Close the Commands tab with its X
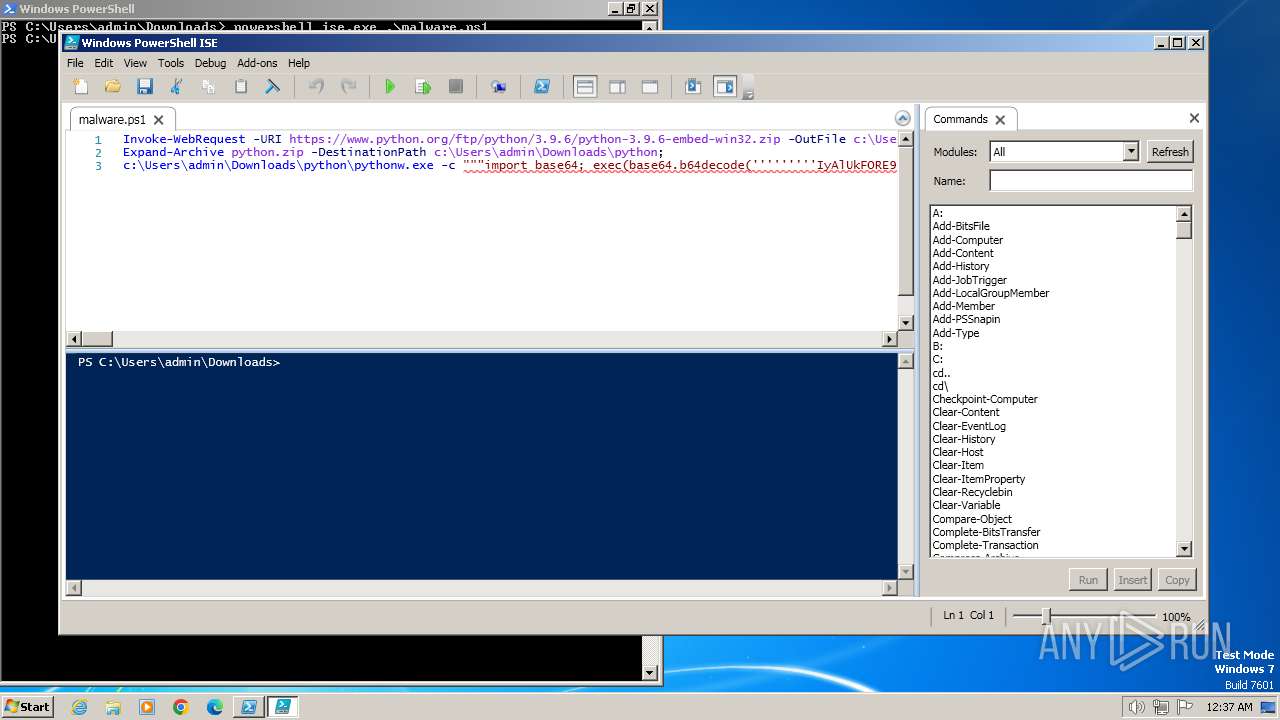Screen dimensions: 1280x720 tap(1000, 119)
